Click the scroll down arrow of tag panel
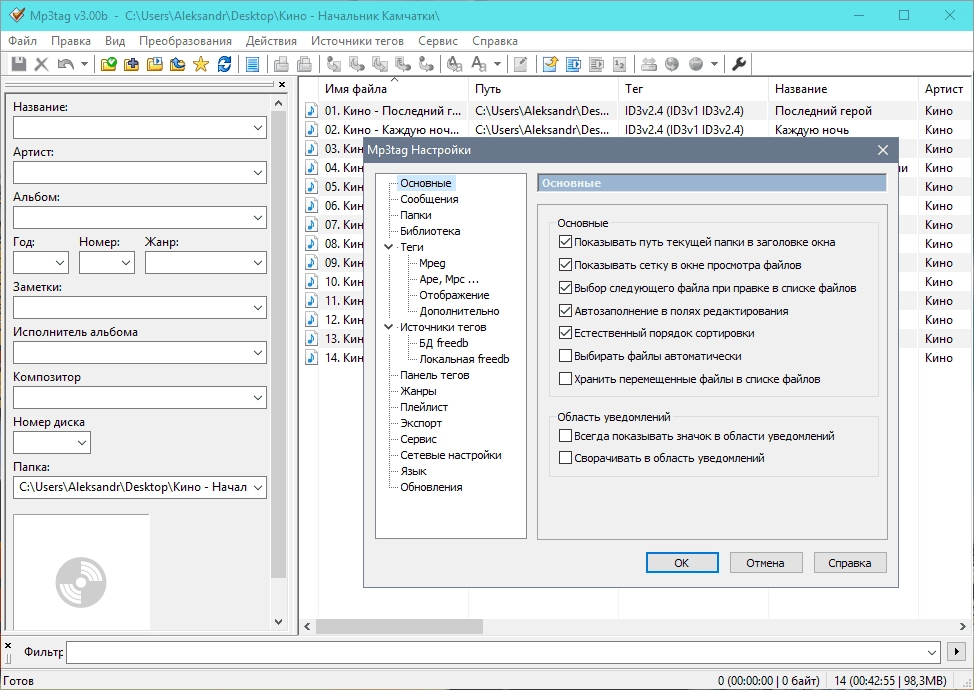The width and height of the screenshot is (974, 690). point(278,622)
